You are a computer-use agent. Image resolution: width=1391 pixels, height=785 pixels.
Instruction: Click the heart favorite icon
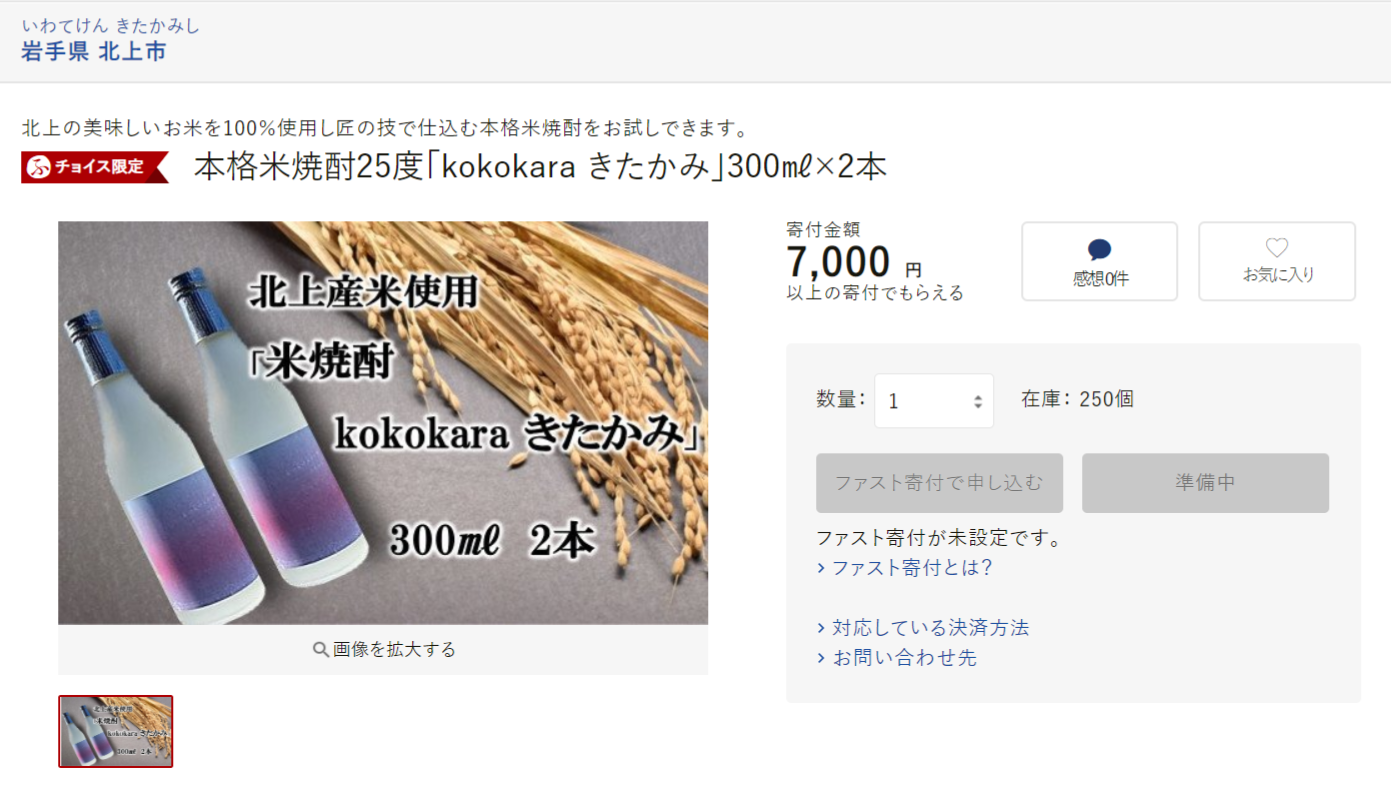click(x=1277, y=248)
